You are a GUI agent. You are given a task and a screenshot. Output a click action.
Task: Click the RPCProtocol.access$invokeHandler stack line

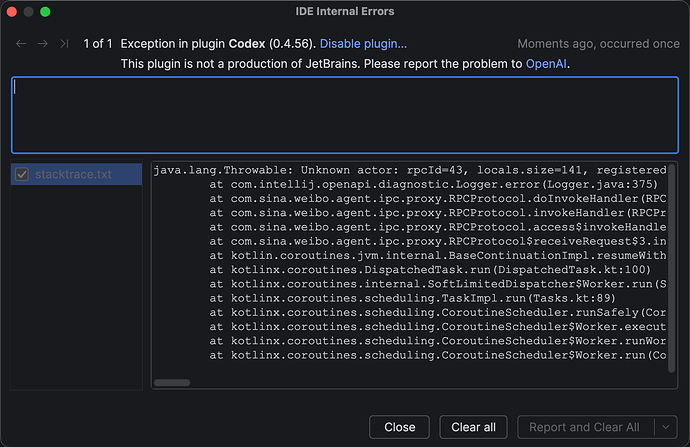click(438, 227)
